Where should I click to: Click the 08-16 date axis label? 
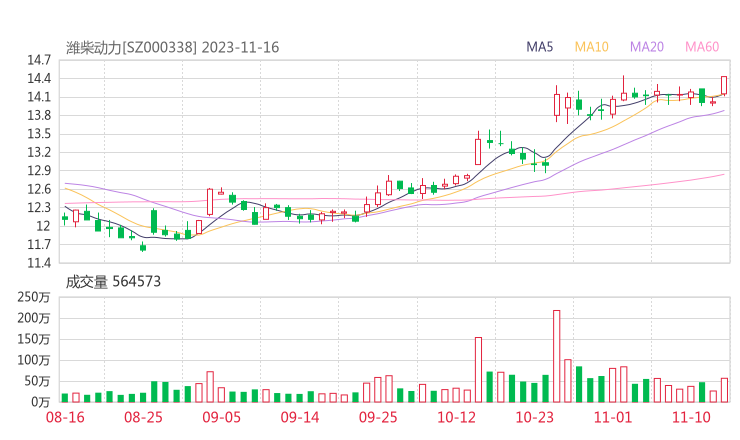[x=65, y=417]
